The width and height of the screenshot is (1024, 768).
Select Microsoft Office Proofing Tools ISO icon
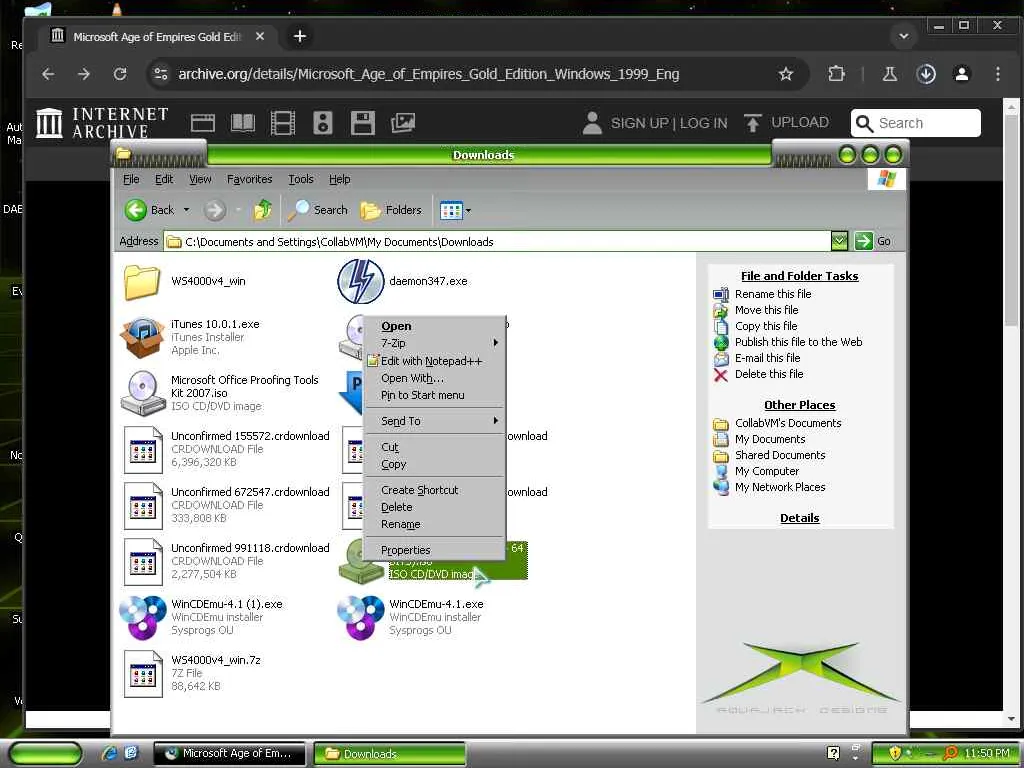click(x=142, y=393)
